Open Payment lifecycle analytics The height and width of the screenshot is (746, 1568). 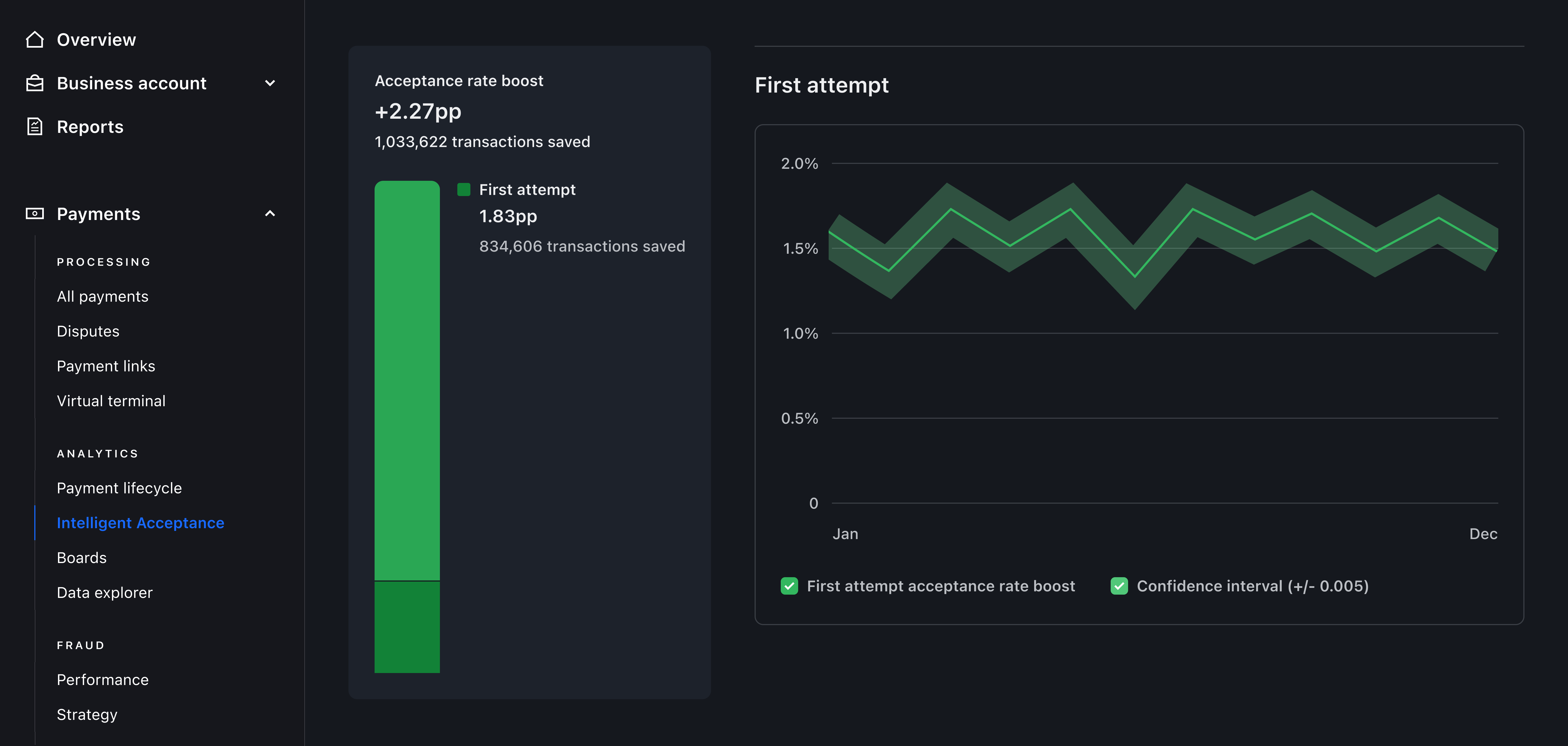(x=119, y=488)
